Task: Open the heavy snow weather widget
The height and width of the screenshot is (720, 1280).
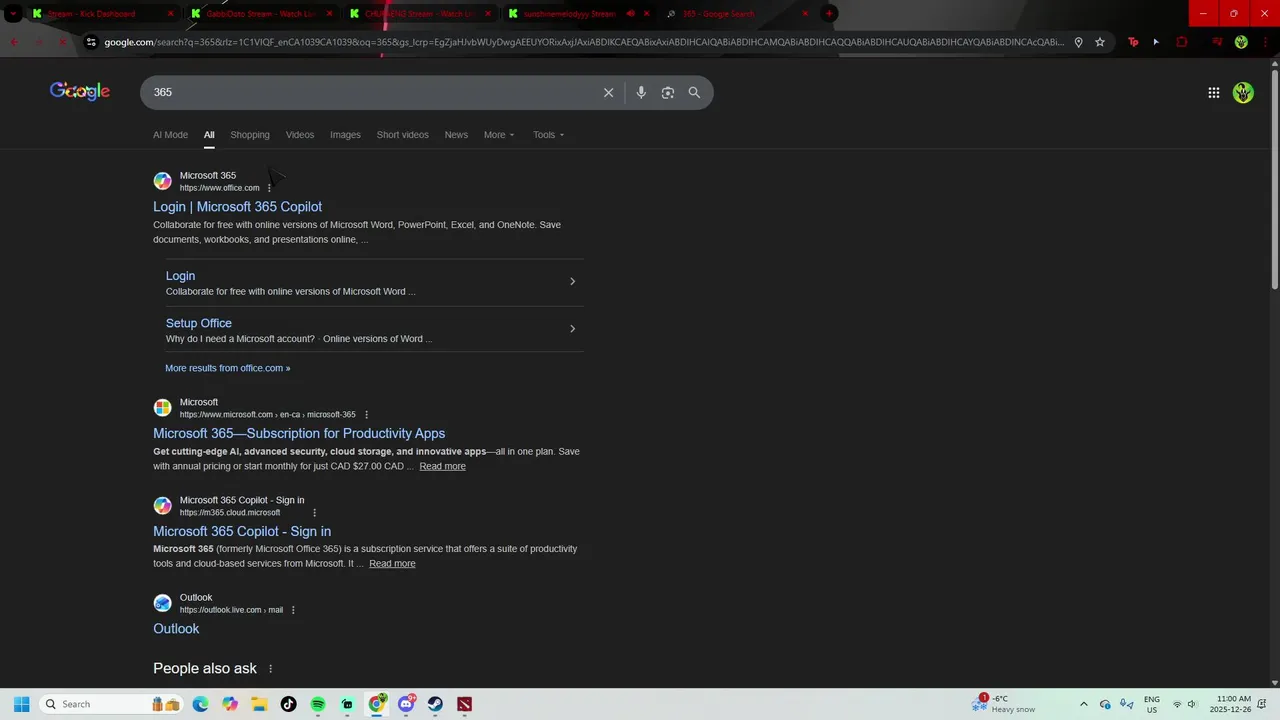Action: coord(1005,704)
